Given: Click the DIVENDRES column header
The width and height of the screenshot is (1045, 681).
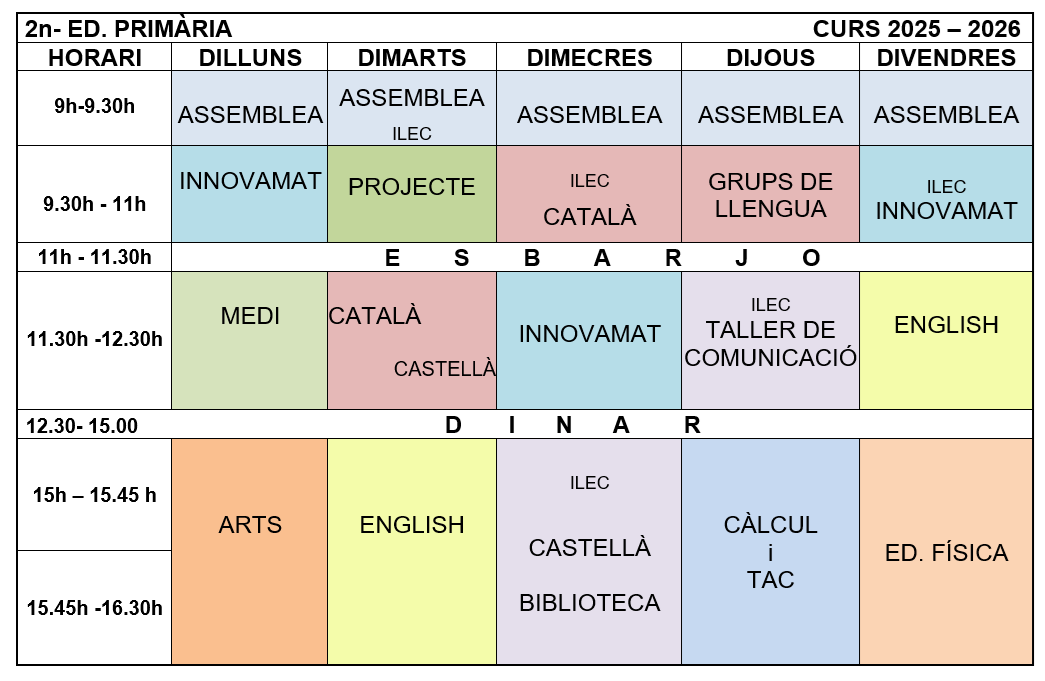Looking at the screenshot, I should pos(946,58).
